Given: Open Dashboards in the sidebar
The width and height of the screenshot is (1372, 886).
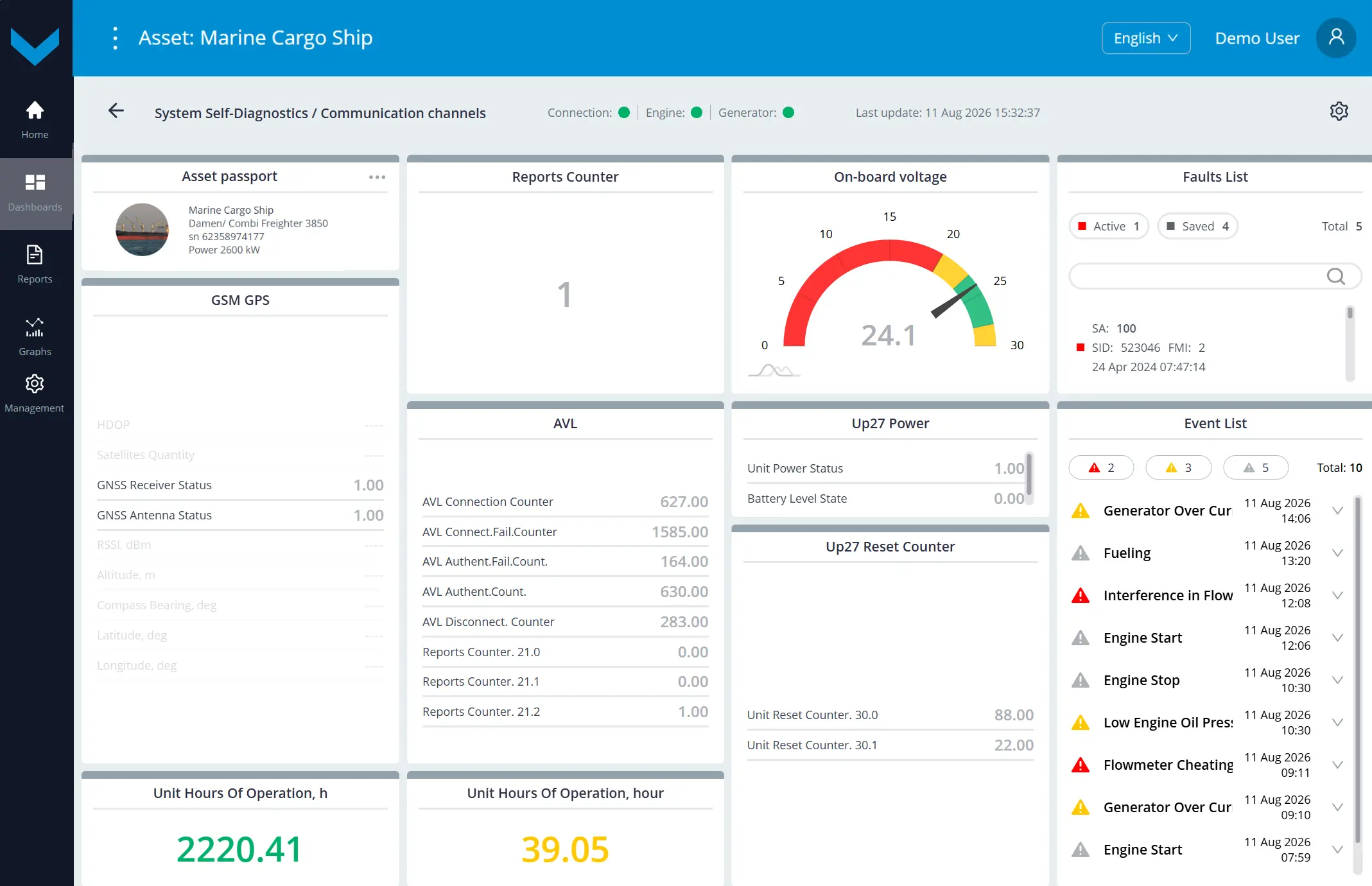Looking at the screenshot, I should click(x=35, y=193).
